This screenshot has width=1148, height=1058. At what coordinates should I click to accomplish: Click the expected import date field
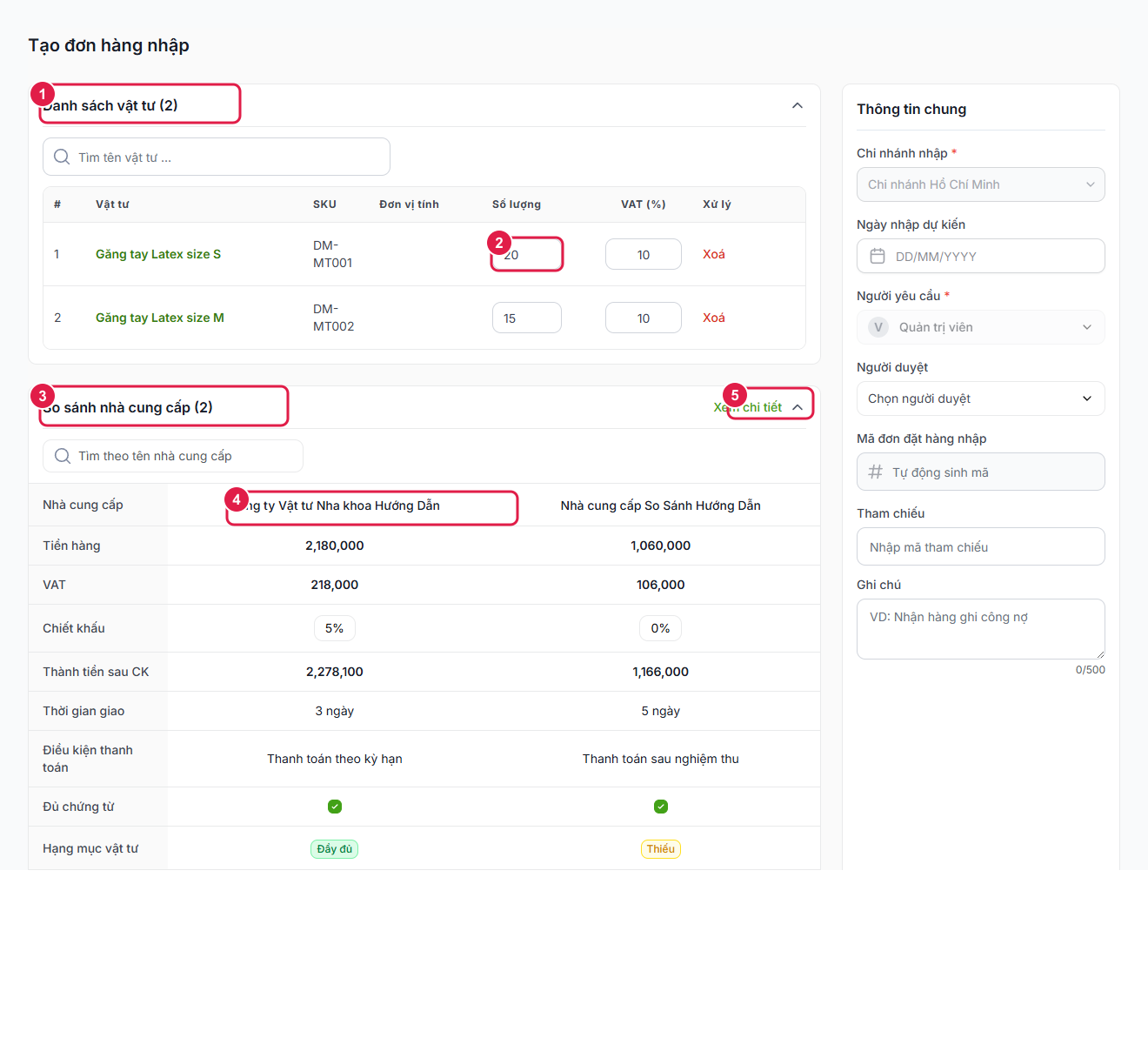tap(981, 256)
